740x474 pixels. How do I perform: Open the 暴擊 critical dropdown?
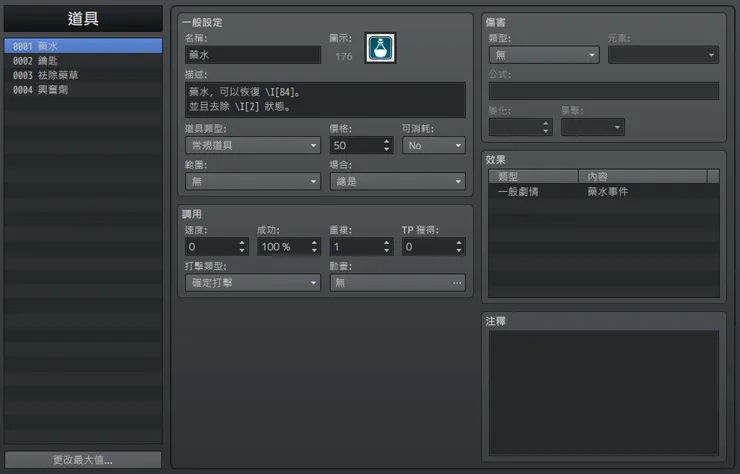click(593, 127)
